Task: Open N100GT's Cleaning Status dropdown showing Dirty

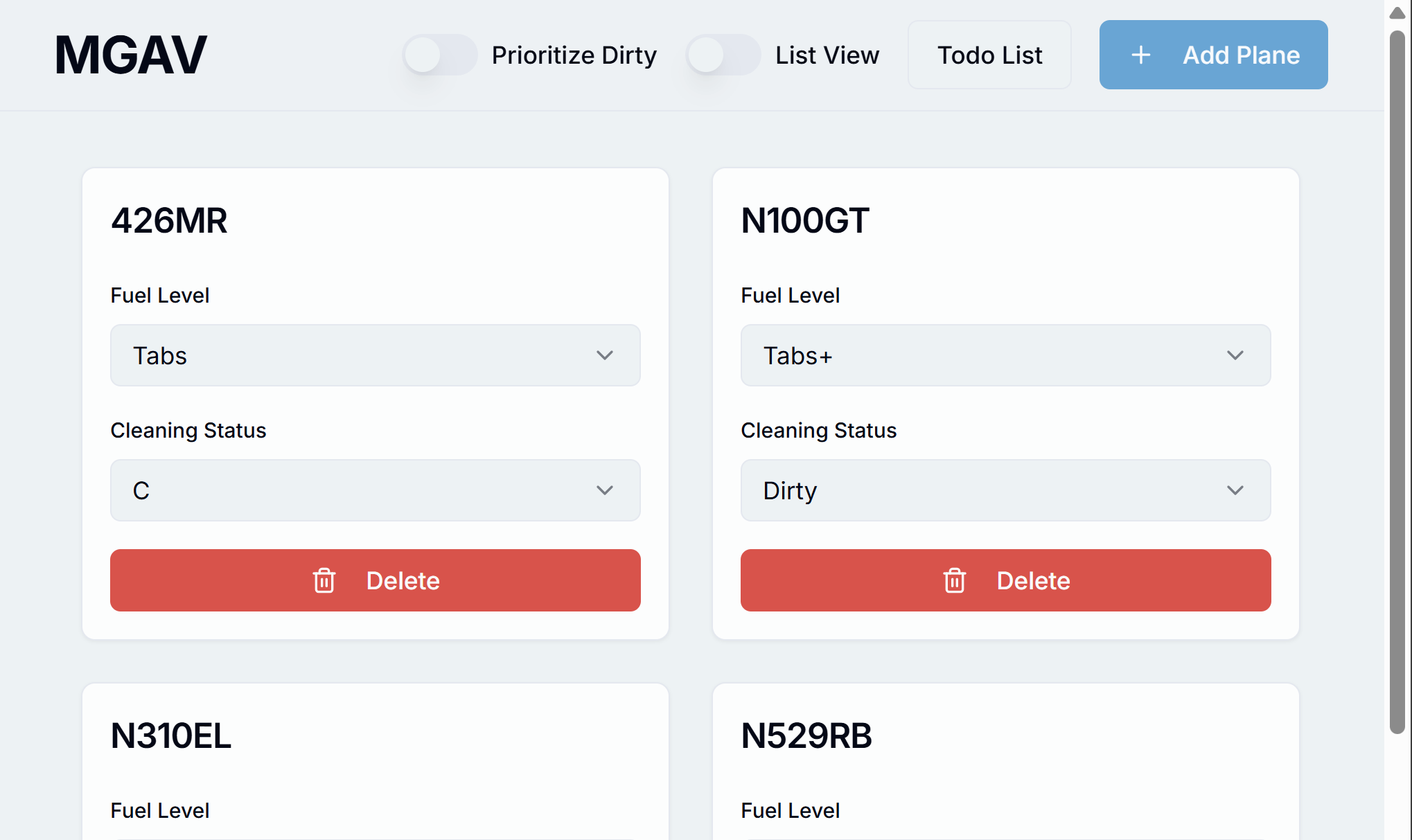Action: pyautogui.click(x=1005, y=490)
